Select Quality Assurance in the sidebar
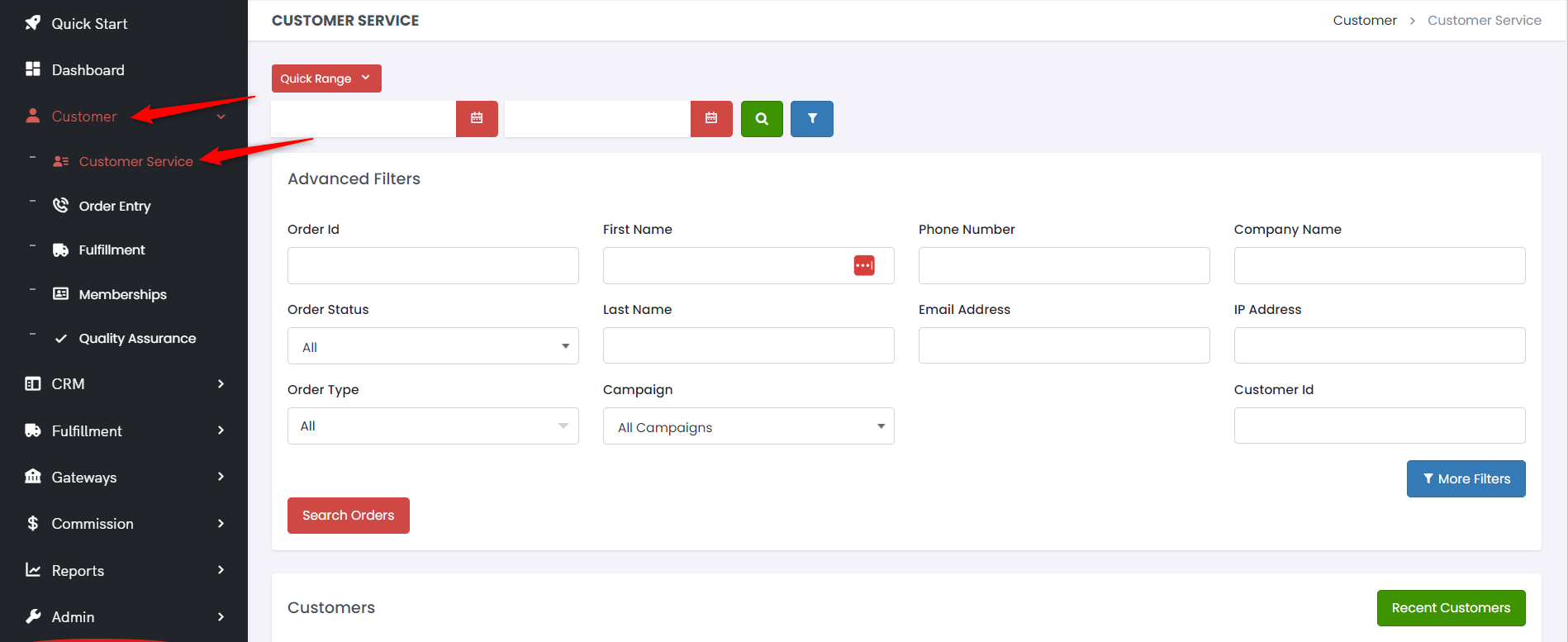Viewport: 1568px width, 642px height. [x=137, y=338]
